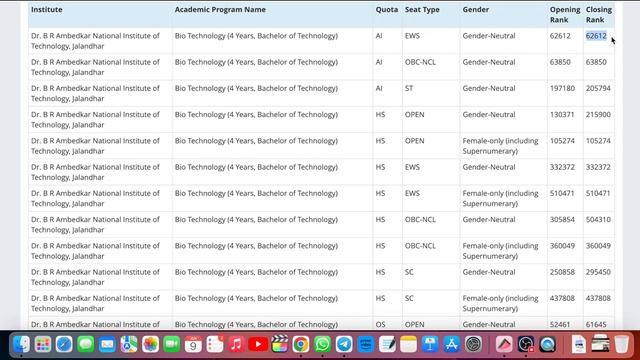The image size is (640, 360).
Task: Click closing rank 504310
Action: pos(598,220)
